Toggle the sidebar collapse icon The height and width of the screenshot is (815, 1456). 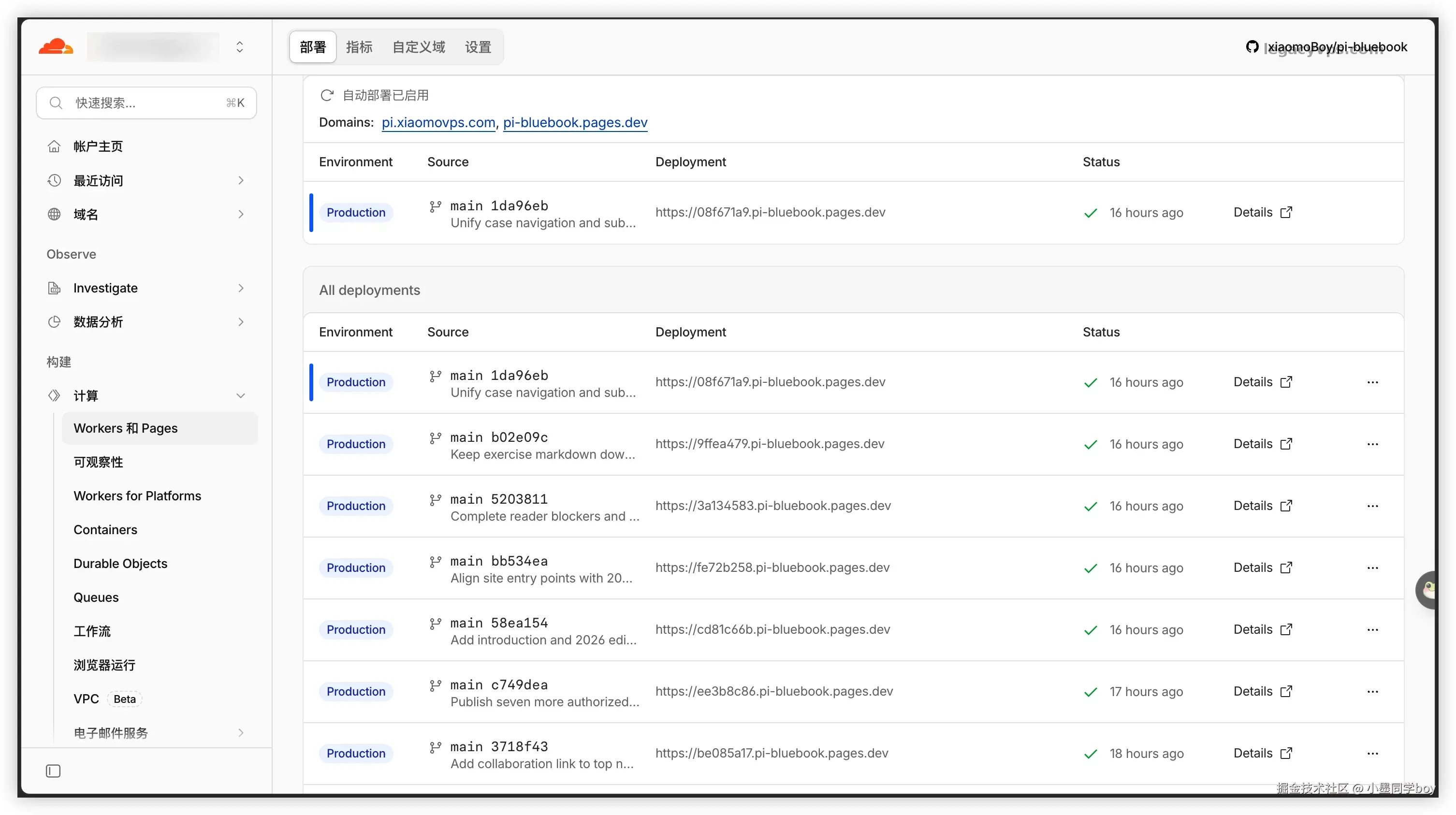pos(53,771)
